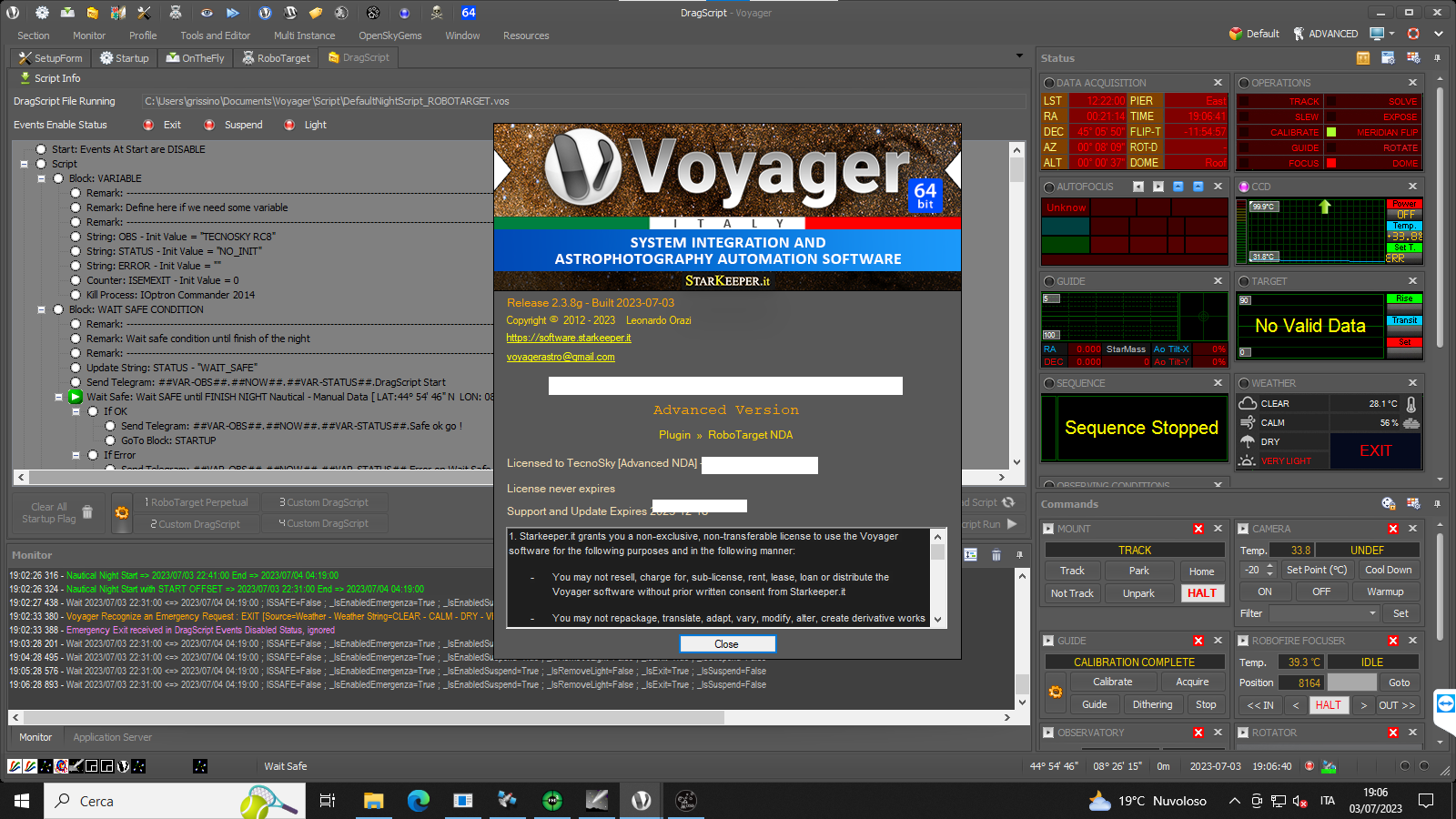Click the skull and crossbones toolbar icon
Screen dimensions: 1456x819
pos(437,13)
